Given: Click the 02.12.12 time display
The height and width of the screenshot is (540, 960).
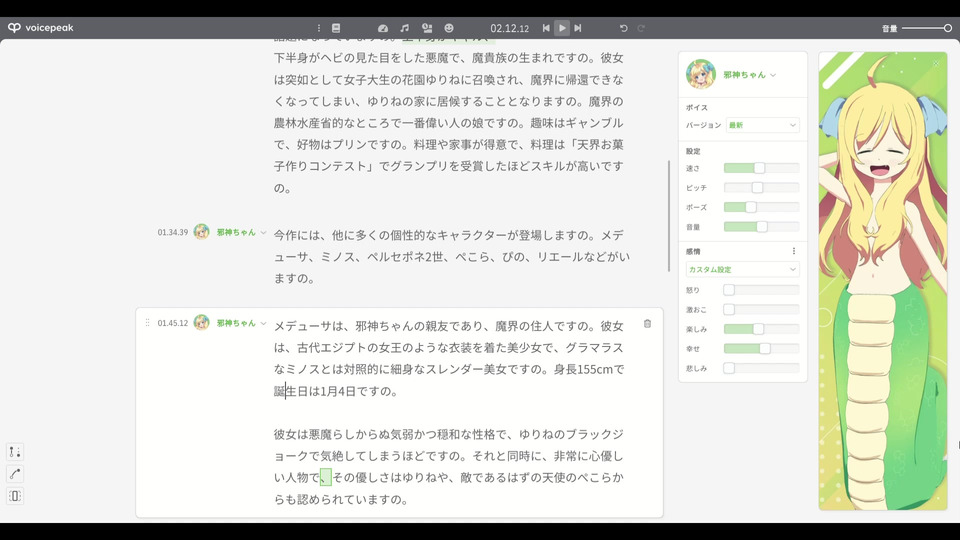Looking at the screenshot, I should pos(509,28).
